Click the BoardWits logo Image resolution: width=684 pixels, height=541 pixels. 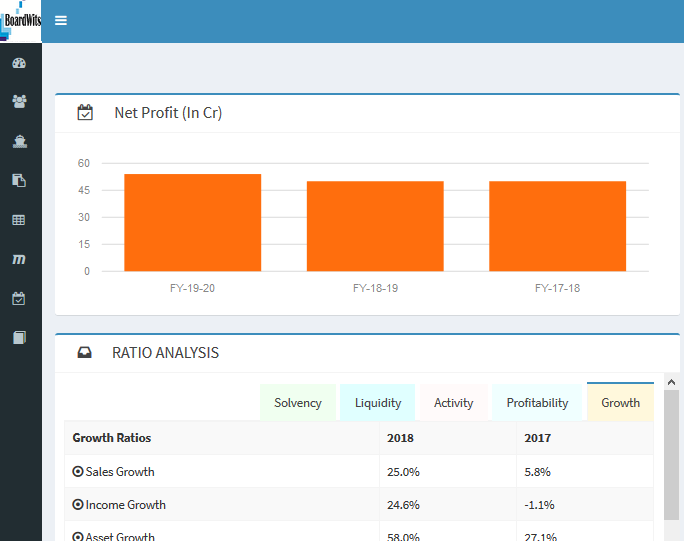point(21,21)
